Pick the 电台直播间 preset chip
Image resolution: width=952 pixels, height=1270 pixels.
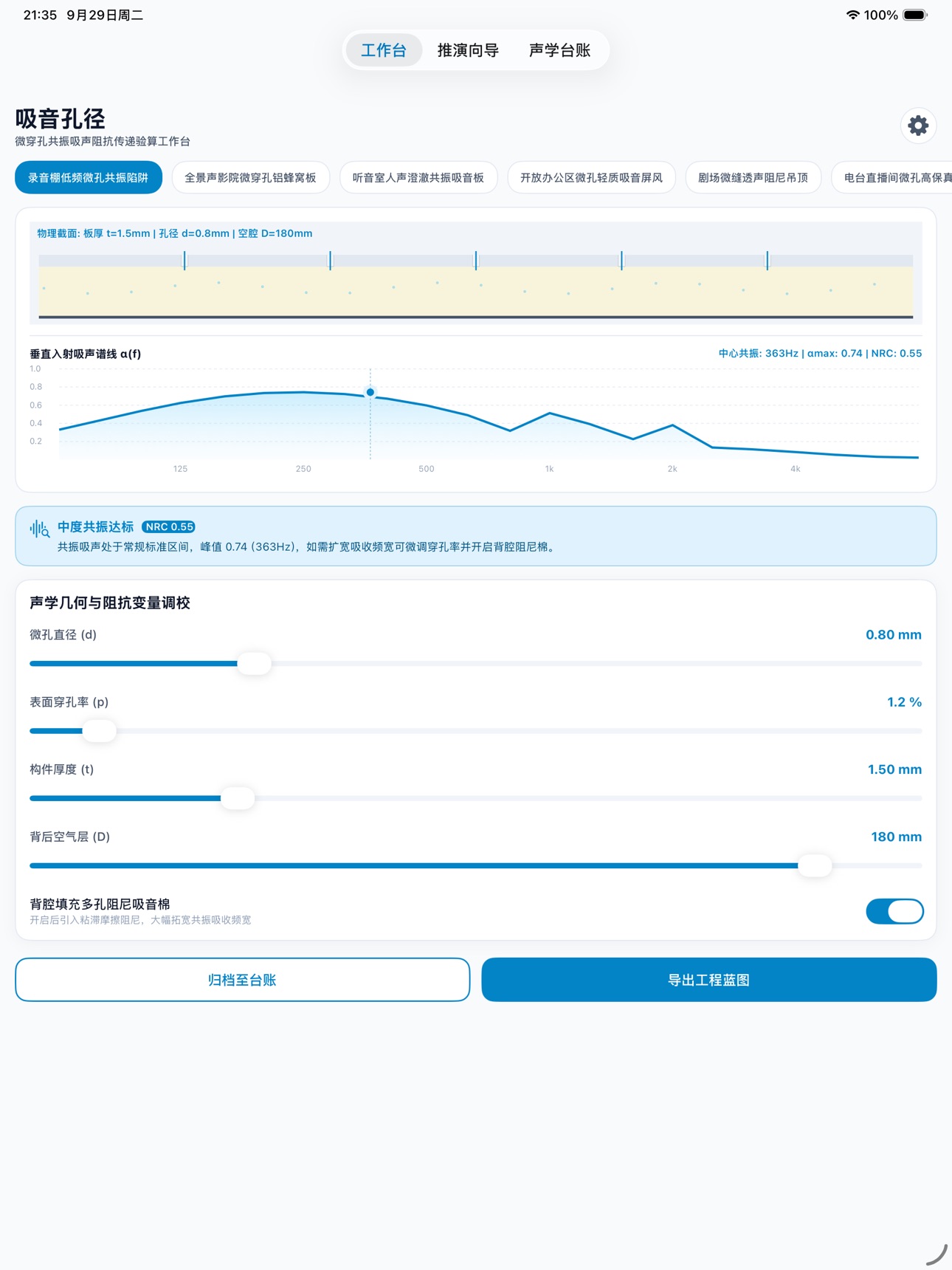coord(891,177)
